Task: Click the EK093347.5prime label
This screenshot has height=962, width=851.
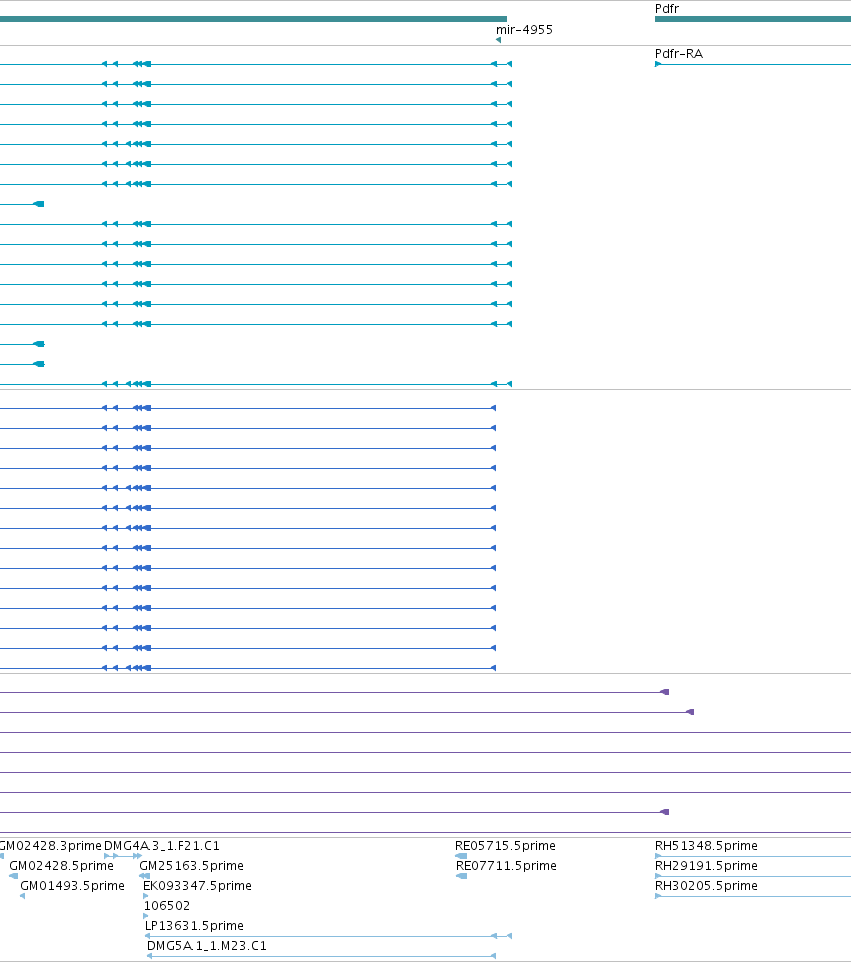Action: coord(198,886)
